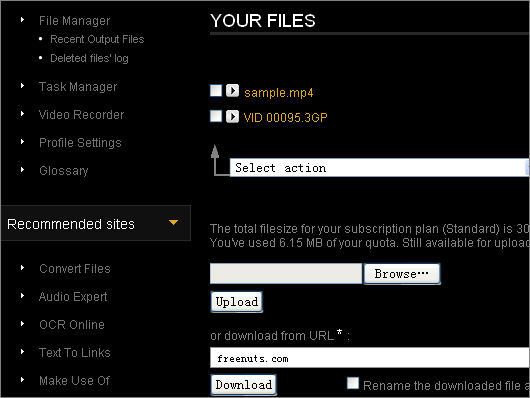Screen dimensions: 530x398
Task: Visit OCR Online recommended site
Action: click(x=72, y=325)
